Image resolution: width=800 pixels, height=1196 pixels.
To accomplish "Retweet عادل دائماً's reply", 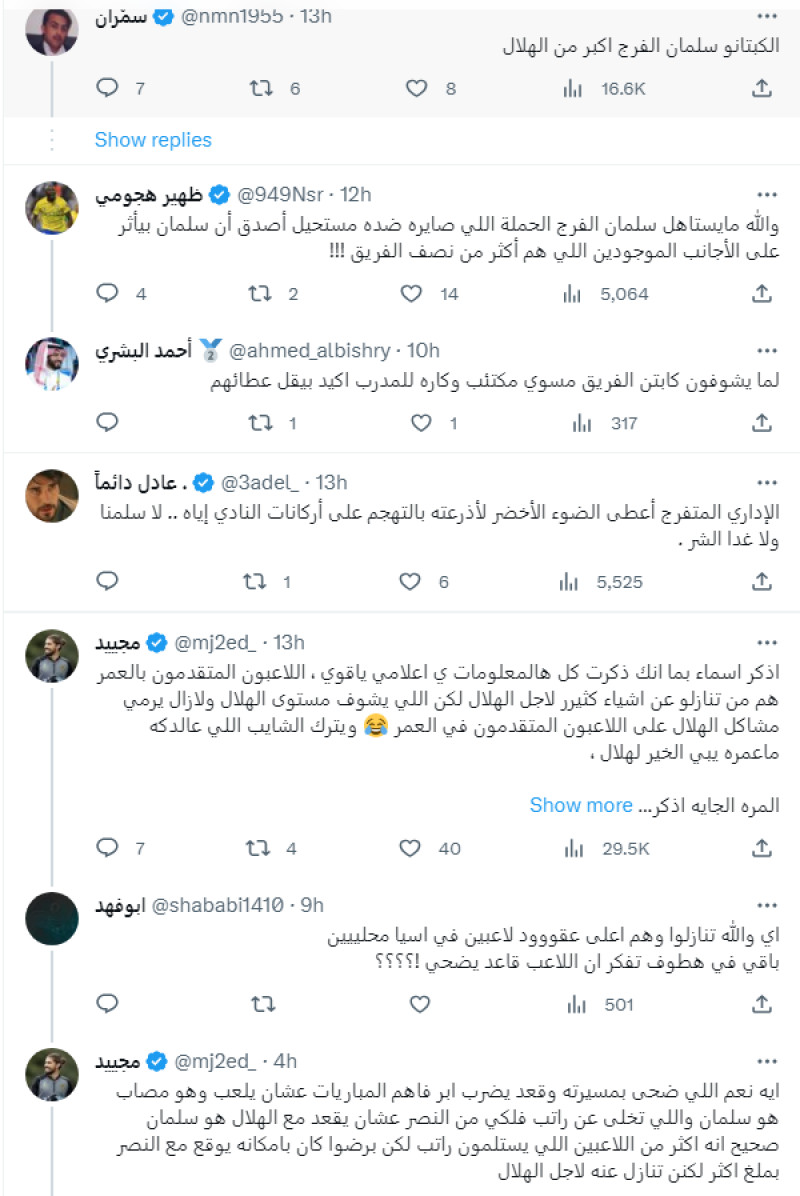I will 258,580.
